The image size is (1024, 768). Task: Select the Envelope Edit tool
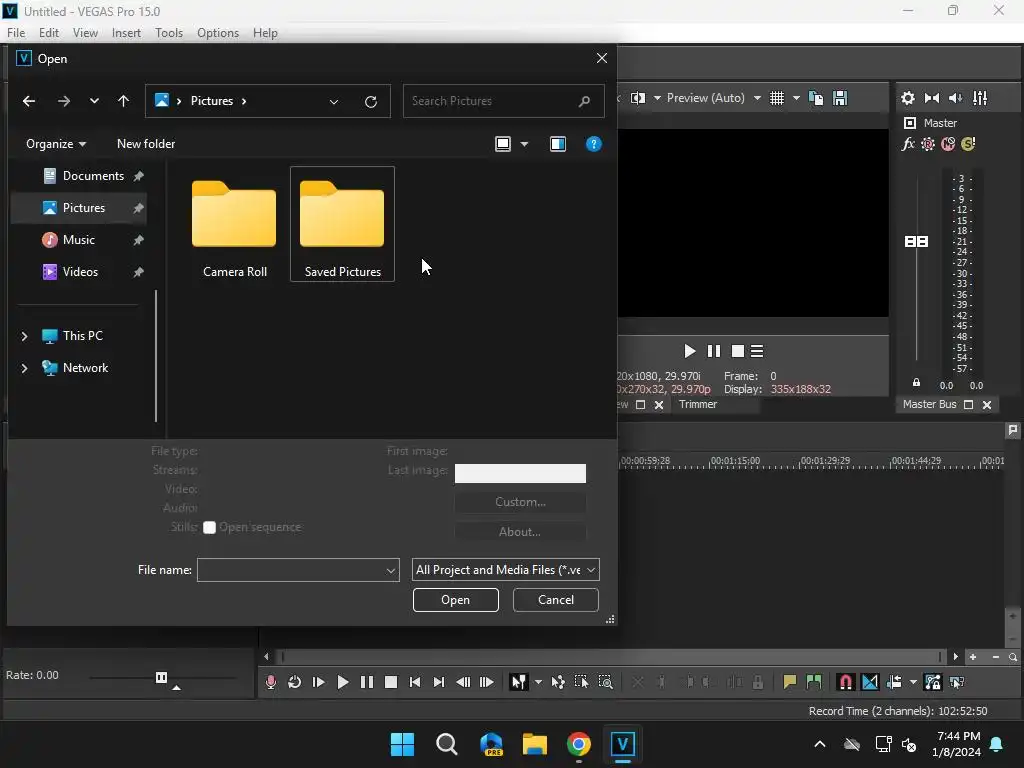pos(558,682)
